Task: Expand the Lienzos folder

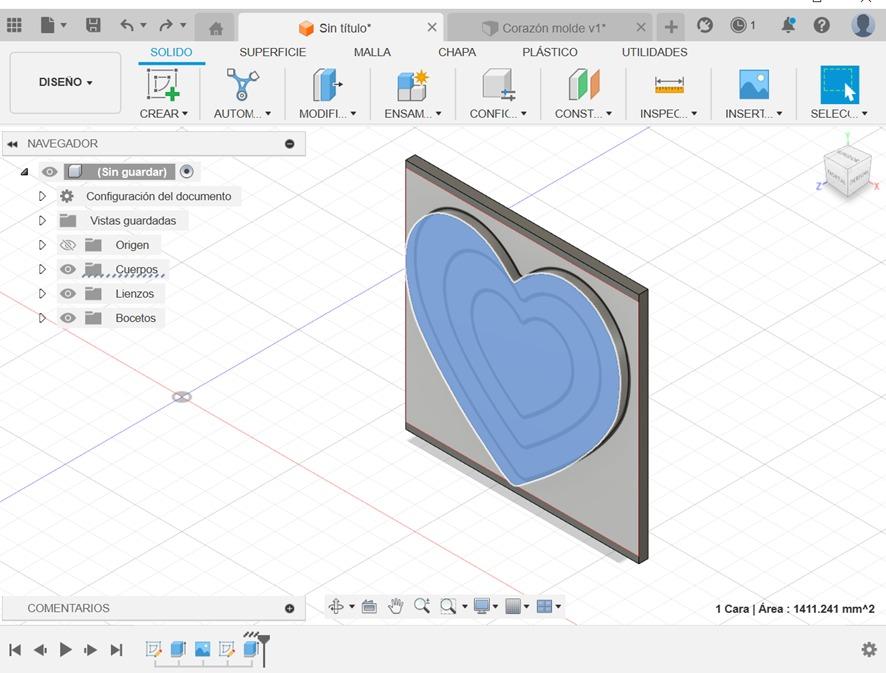Action: click(x=42, y=294)
